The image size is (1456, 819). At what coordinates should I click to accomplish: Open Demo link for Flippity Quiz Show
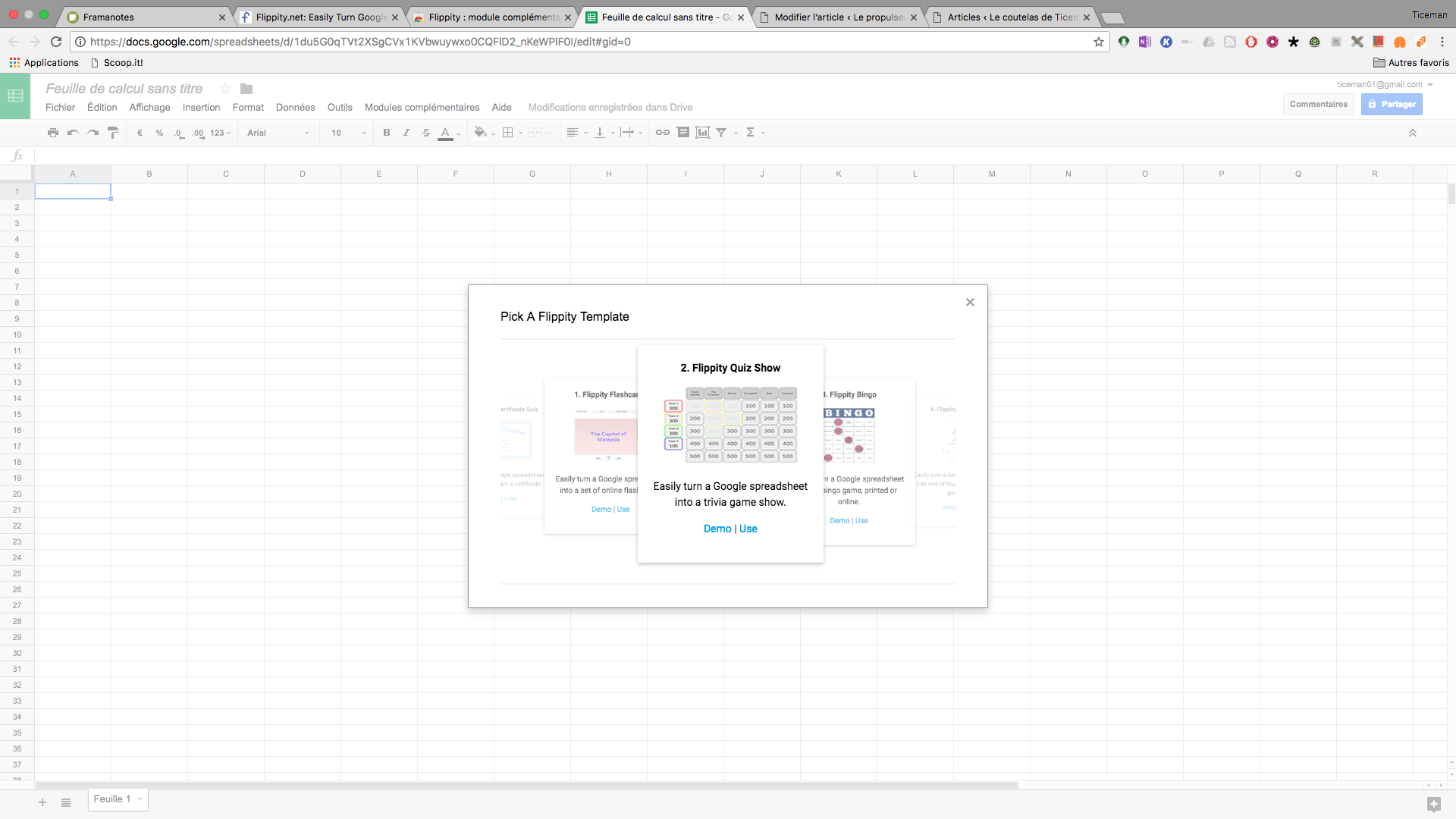click(717, 529)
